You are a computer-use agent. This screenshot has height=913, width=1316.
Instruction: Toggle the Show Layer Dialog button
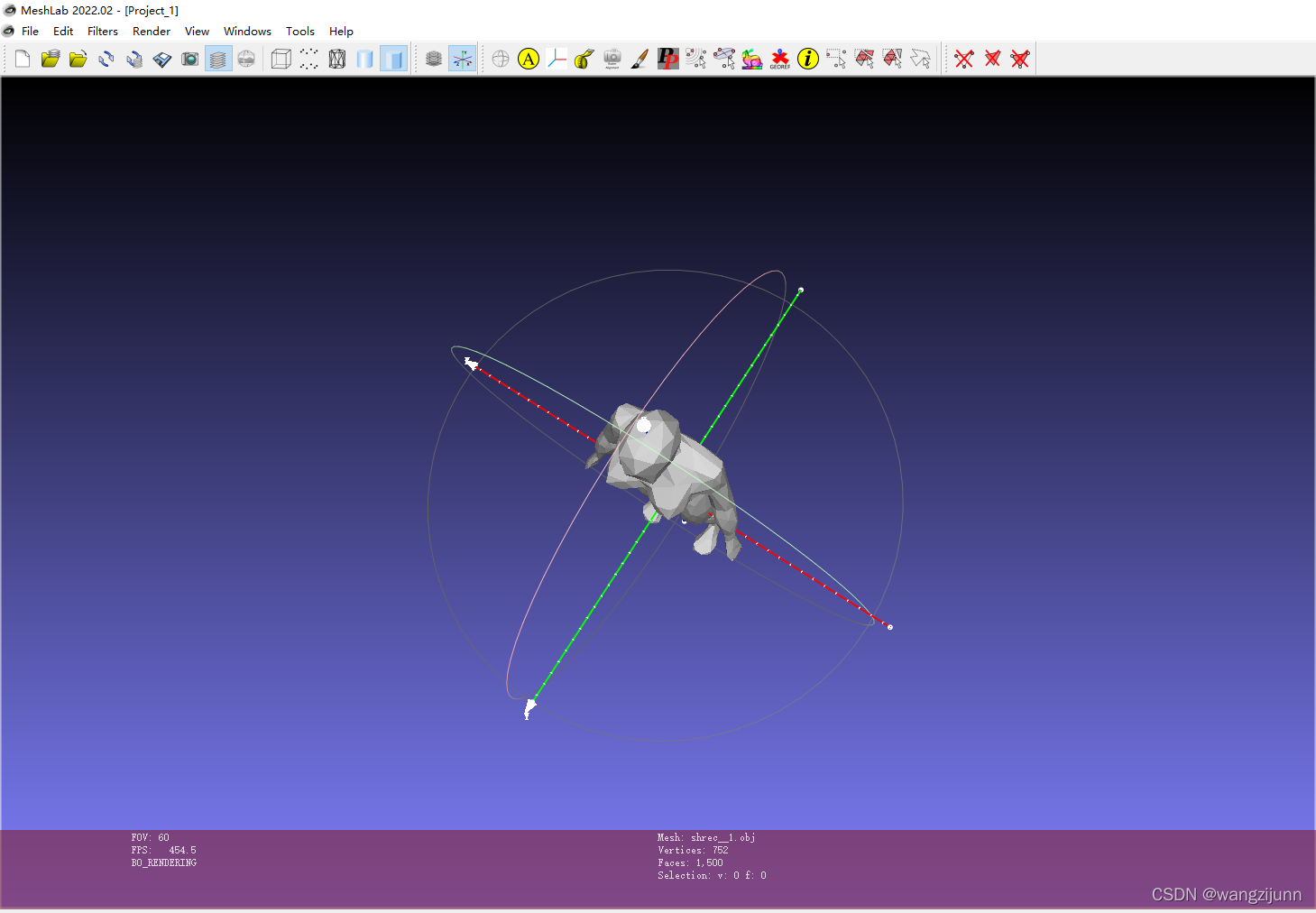(218, 59)
